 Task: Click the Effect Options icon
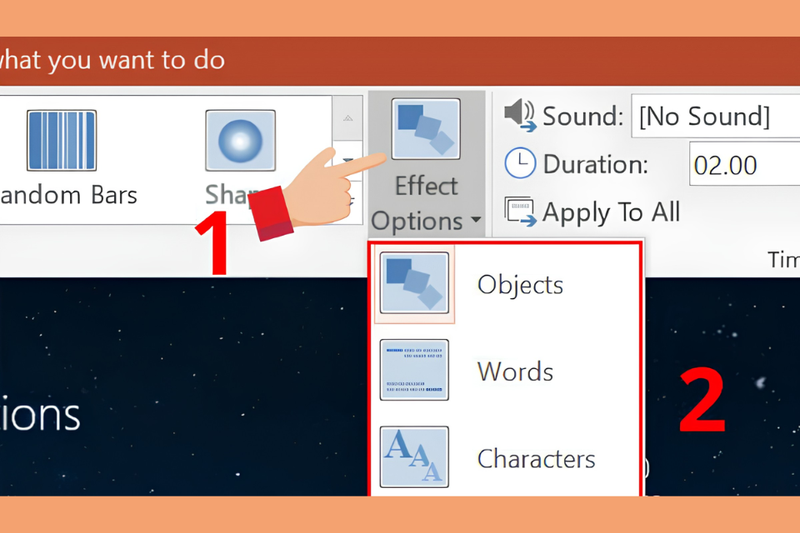point(426,129)
